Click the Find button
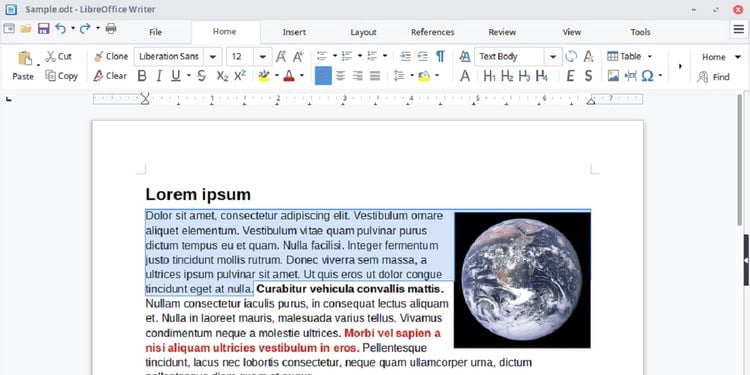This screenshot has height=375, width=750. (x=714, y=77)
